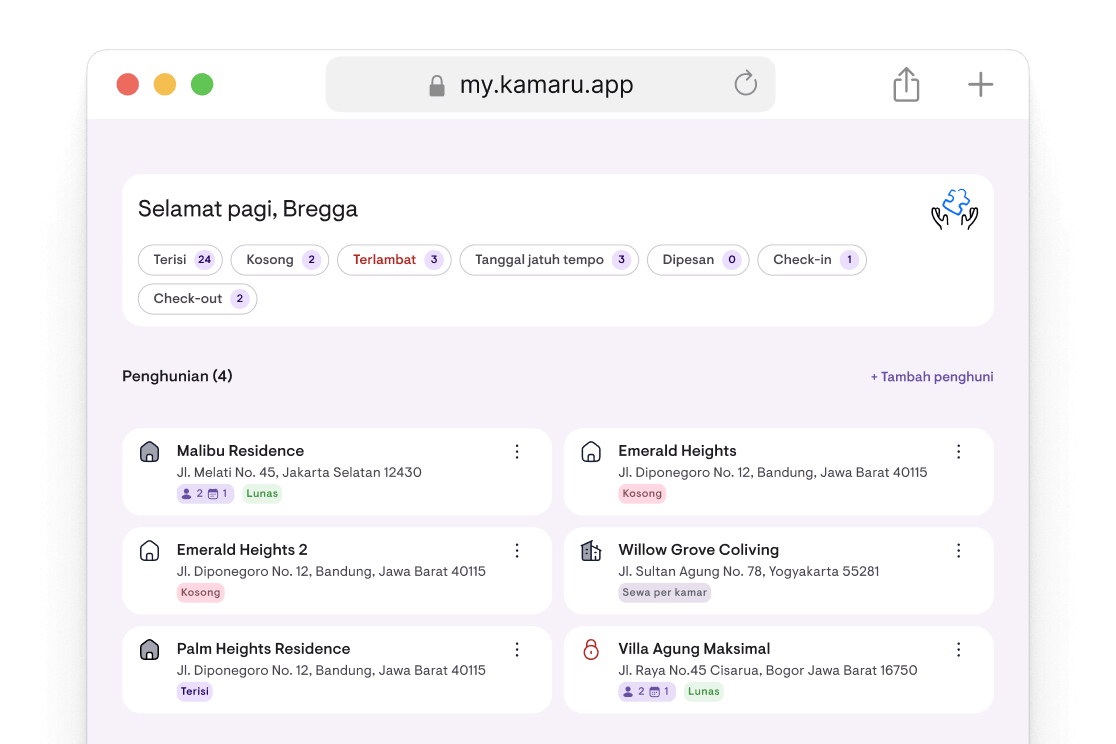Click the Penghunian (4) heading
The image size is (1116, 744).
point(177,376)
